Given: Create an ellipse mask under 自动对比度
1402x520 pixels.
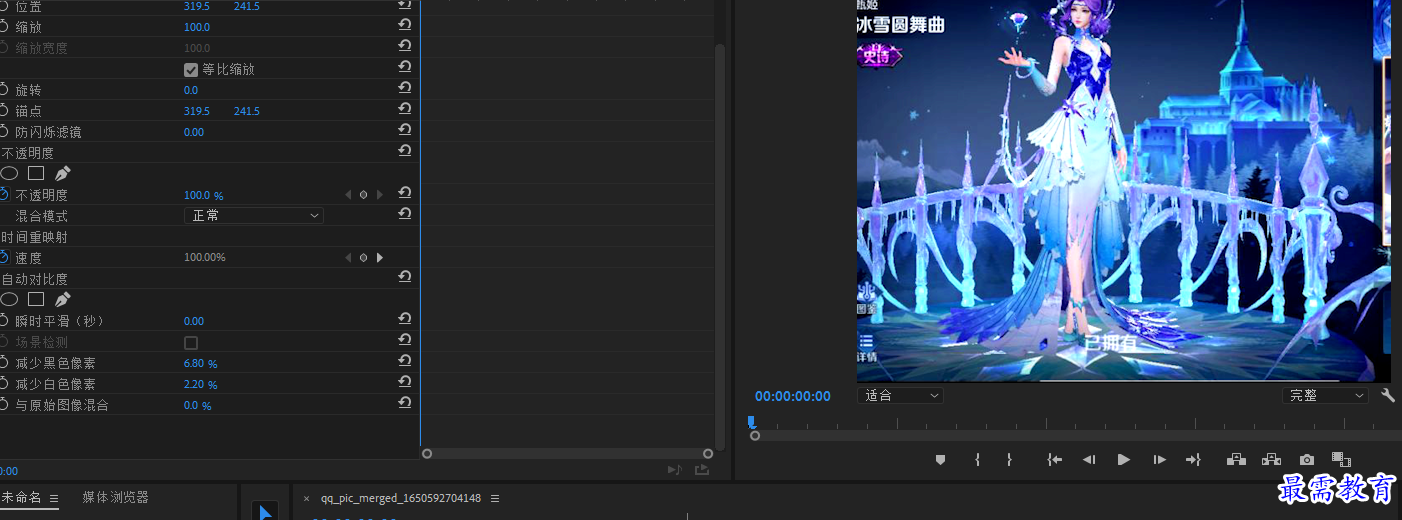Looking at the screenshot, I should 9,299.
